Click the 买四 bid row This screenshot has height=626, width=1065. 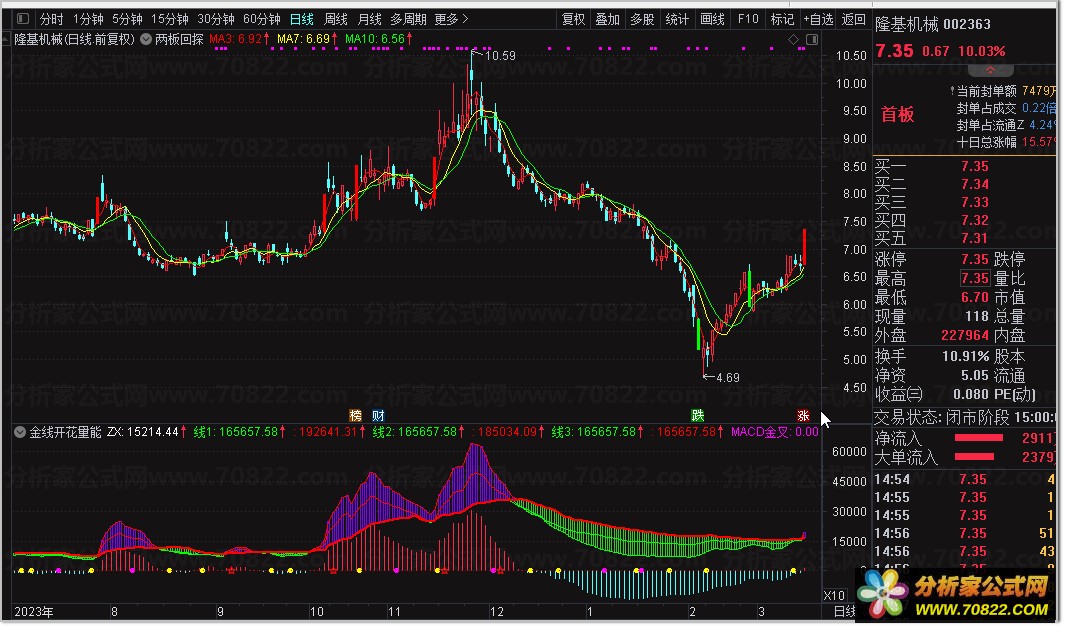966,220
